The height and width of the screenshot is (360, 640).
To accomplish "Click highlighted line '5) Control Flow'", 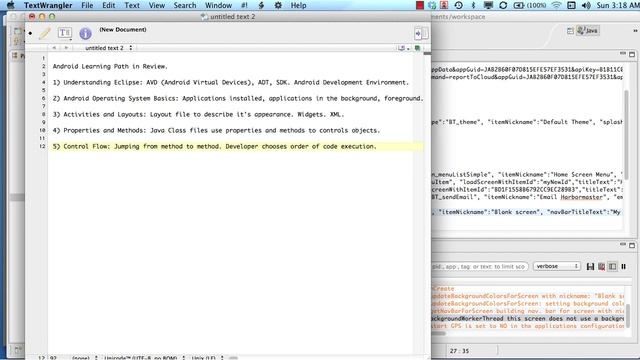I will point(214,146).
